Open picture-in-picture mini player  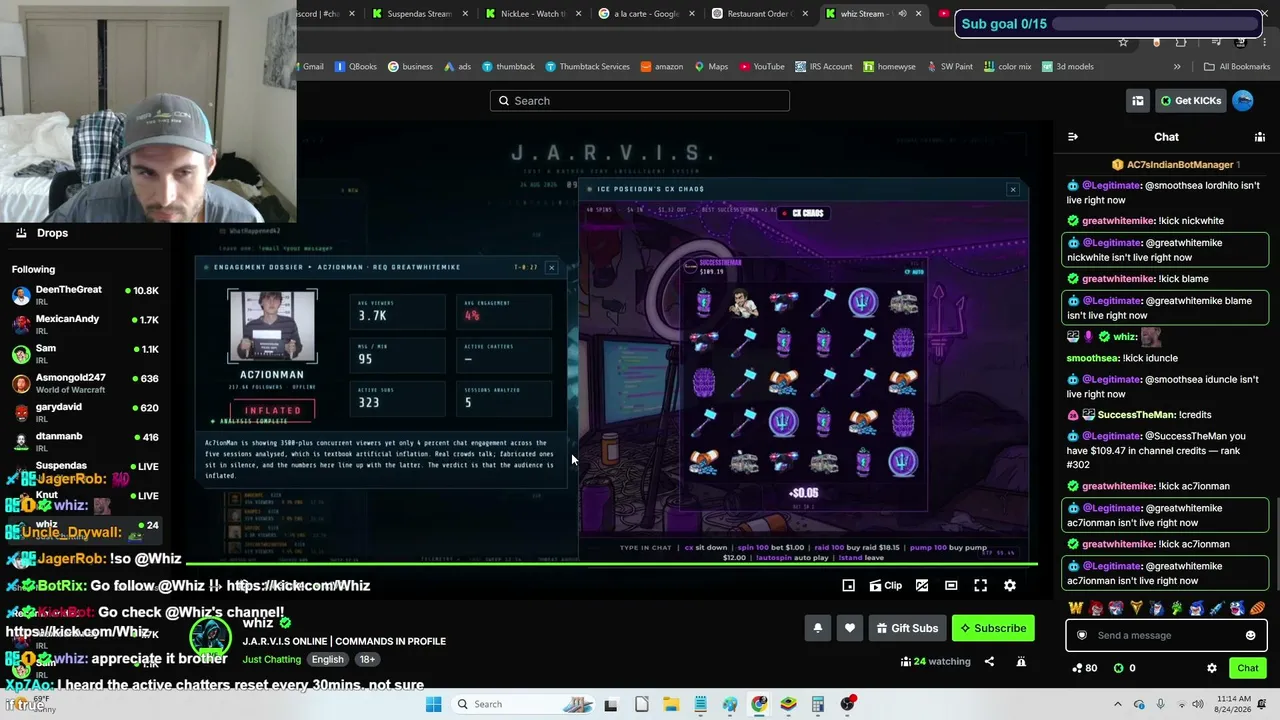848,586
